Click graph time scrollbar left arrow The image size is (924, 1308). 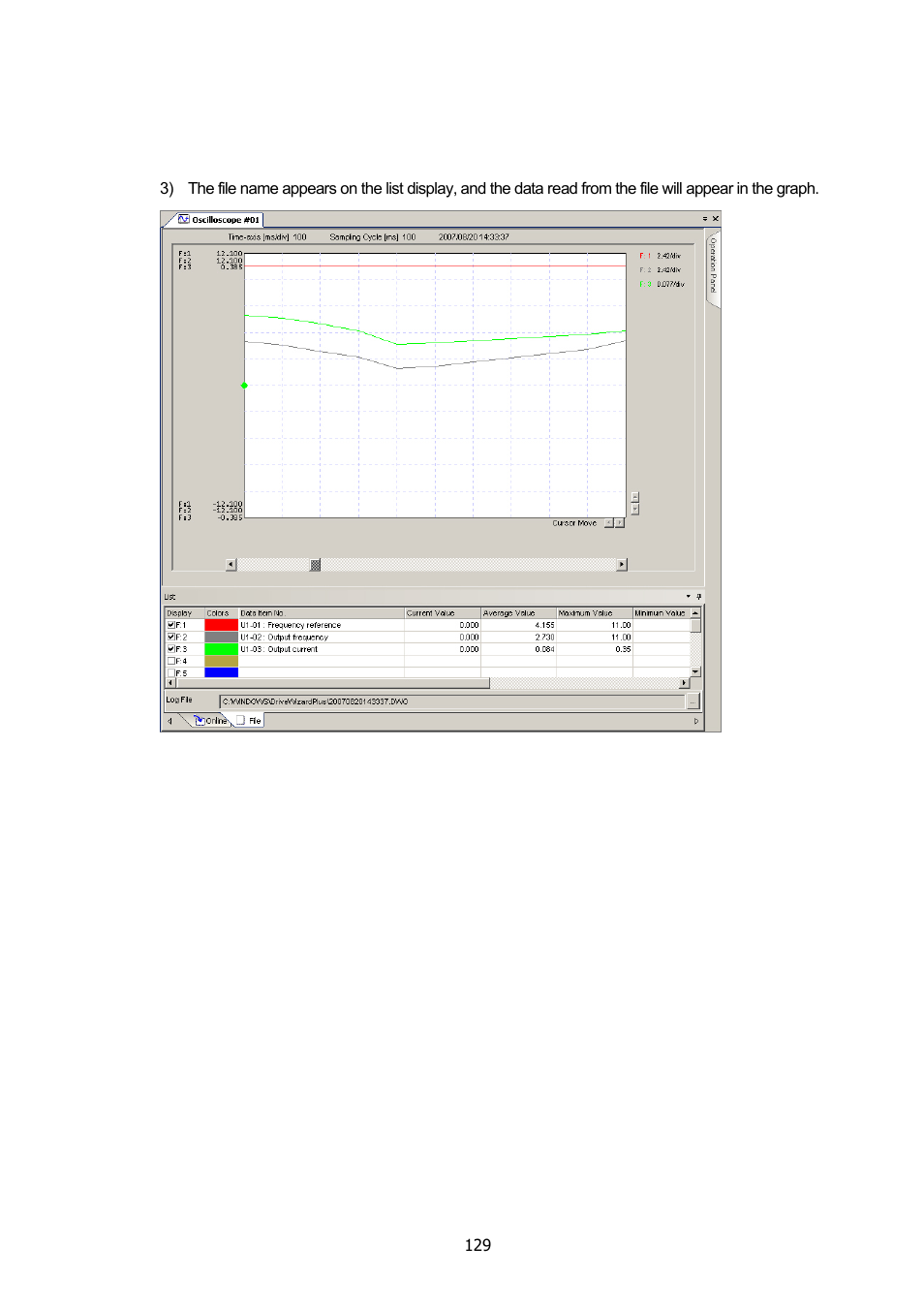coord(231,565)
